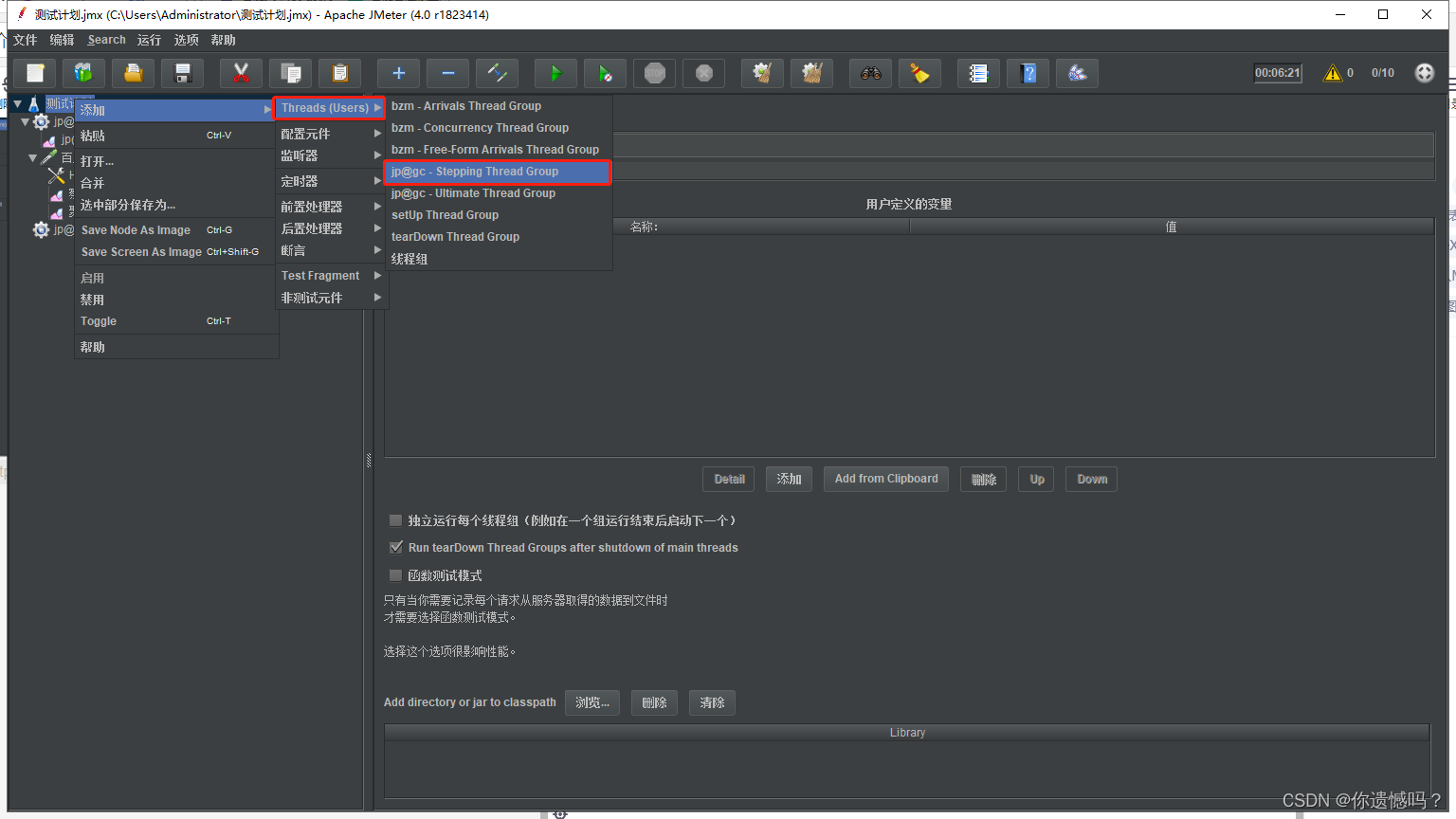Click the last jp@ gear icon in the tree

(41, 229)
